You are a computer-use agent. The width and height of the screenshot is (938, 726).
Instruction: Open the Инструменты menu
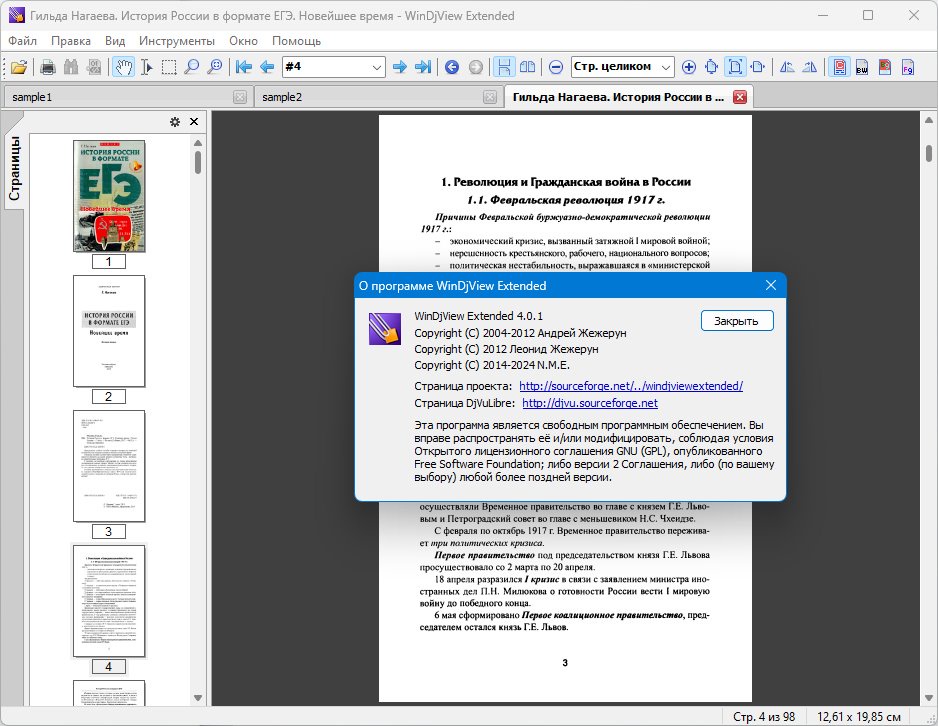[176, 41]
